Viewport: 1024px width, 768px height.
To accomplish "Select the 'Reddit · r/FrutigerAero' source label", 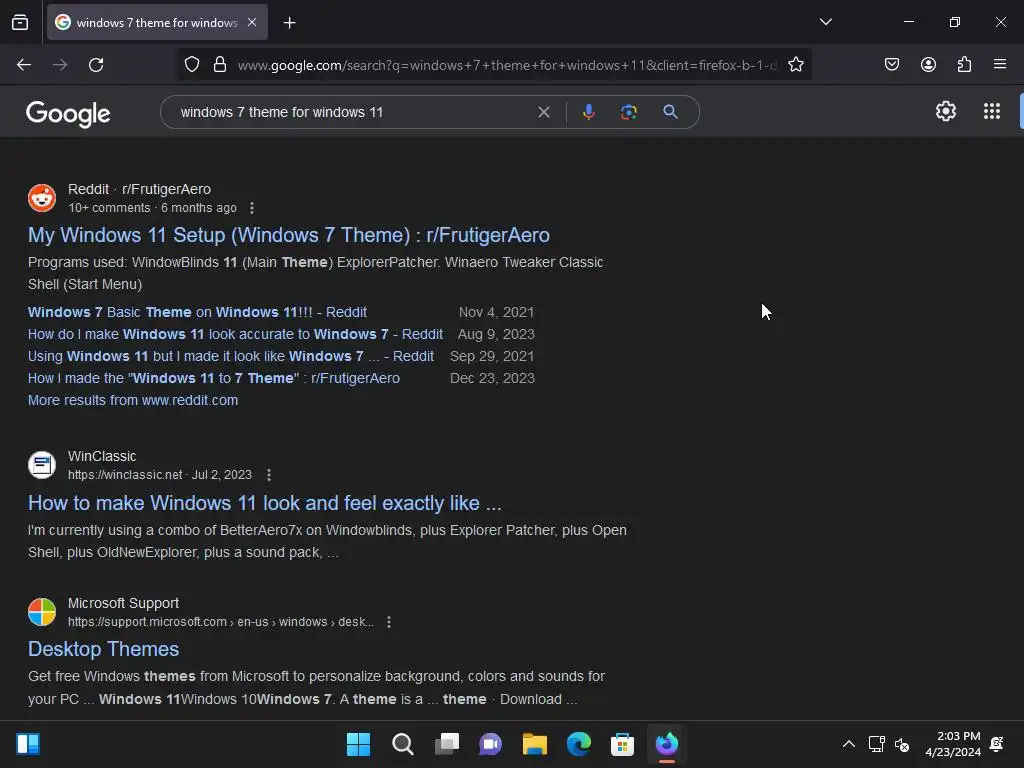I will 139,189.
